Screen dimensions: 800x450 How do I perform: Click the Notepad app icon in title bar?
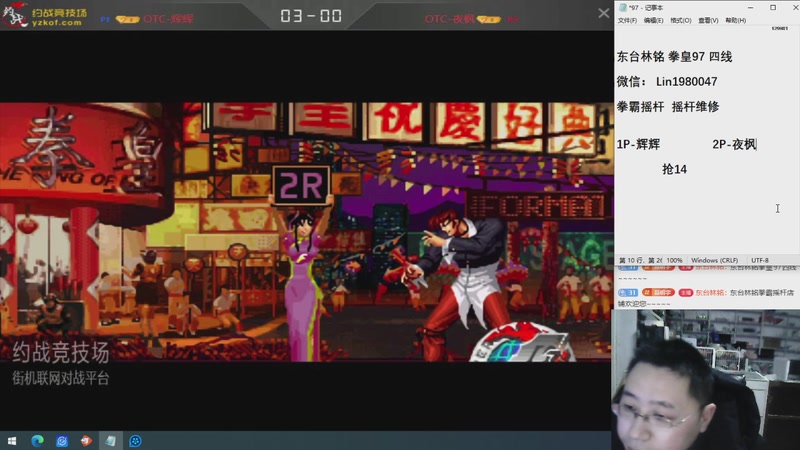click(x=622, y=8)
